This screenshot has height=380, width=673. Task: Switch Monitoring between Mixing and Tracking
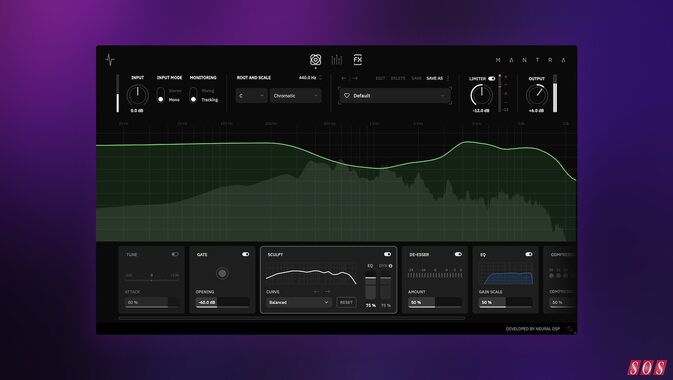(x=193, y=95)
